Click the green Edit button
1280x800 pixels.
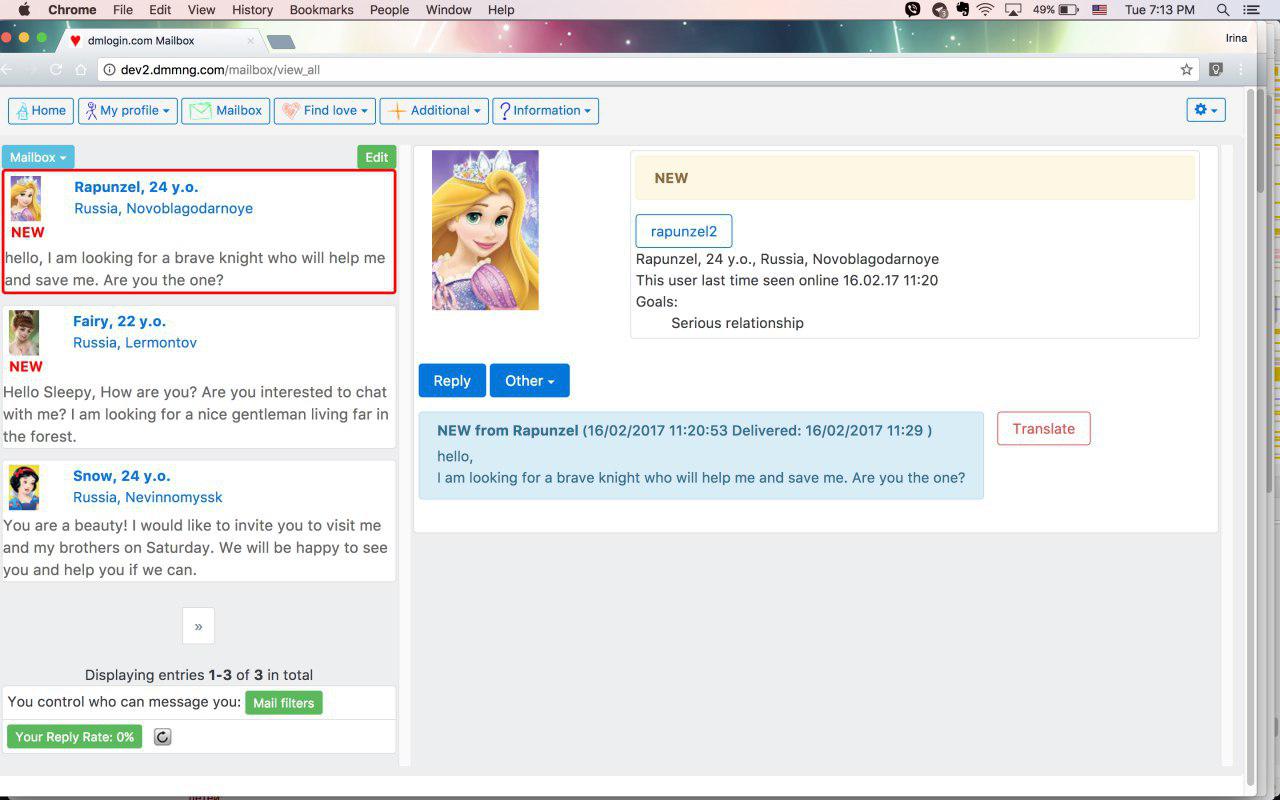(x=377, y=157)
